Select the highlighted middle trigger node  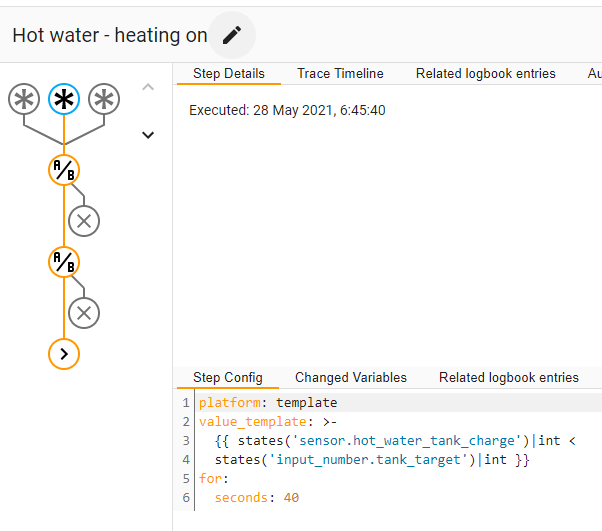[x=64, y=99]
